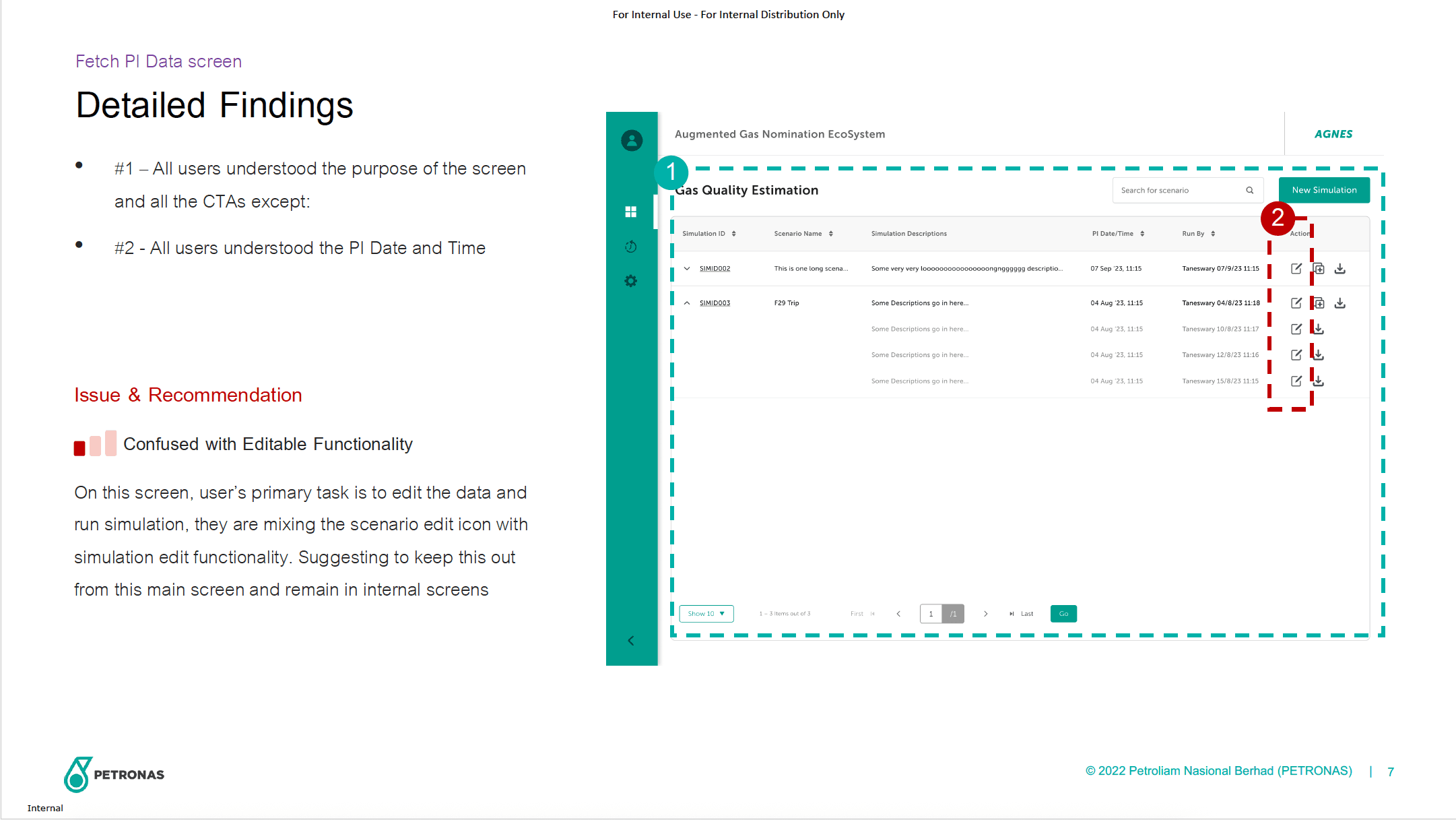Screen dimensions: 1456x820
Task: Open the dashboard grid icon in sidebar
Action: click(630, 212)
